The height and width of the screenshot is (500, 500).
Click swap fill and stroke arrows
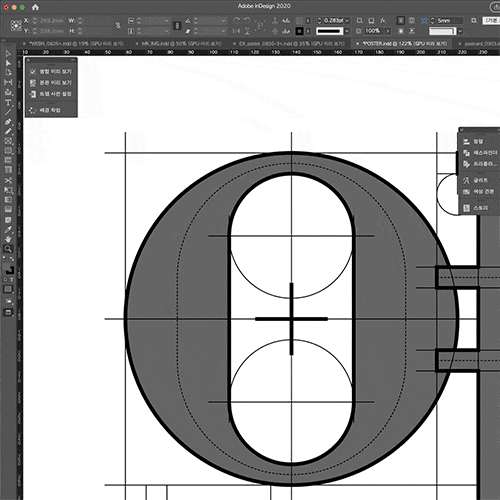pyautogui.click(x=12, y=259)
